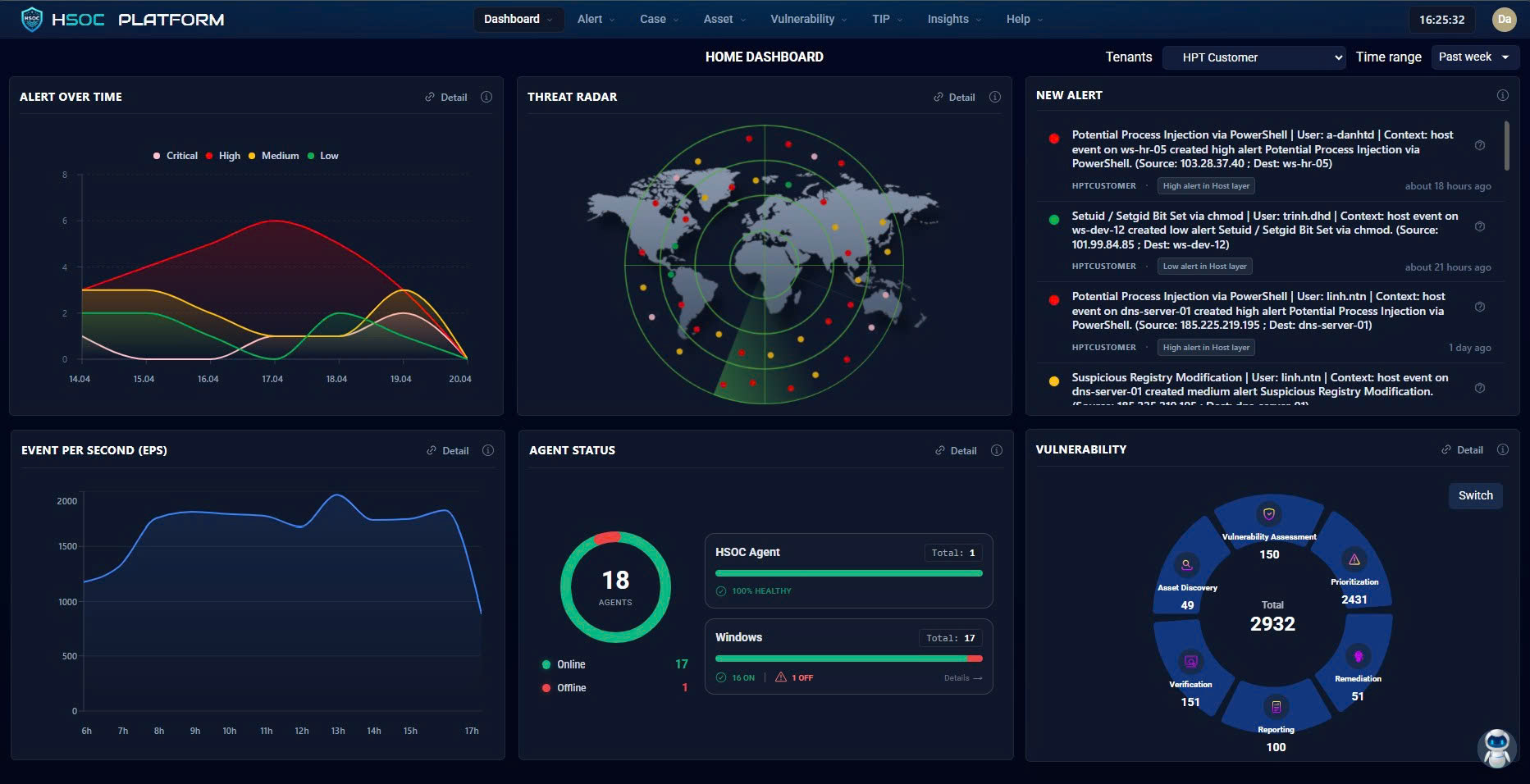1530x784 pixels.
Task: Open the Tenants HPT Customer dropdown
Action: coord(1254,57)
